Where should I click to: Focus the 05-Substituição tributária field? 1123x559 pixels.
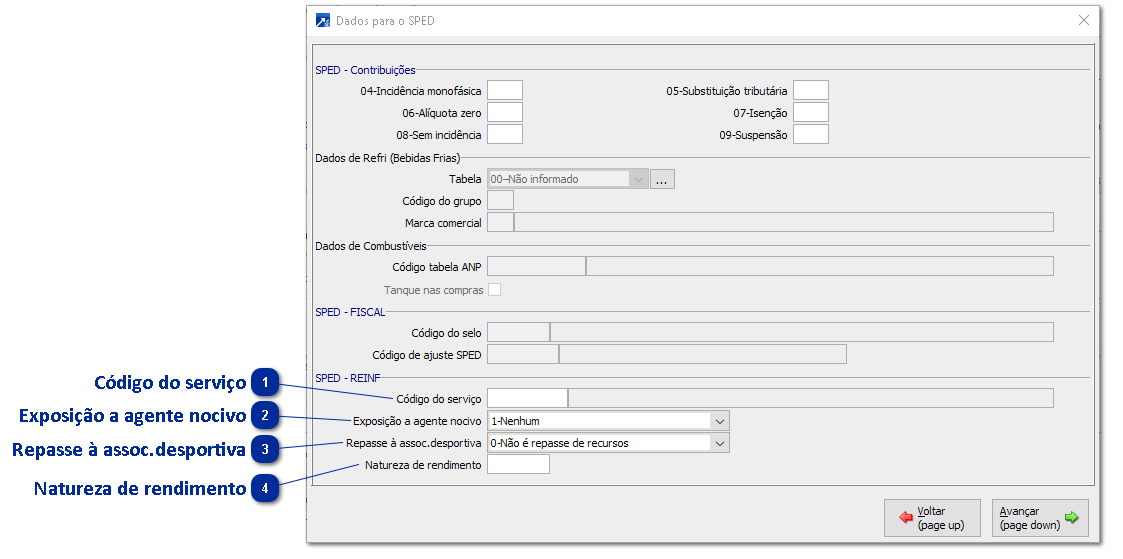(x=810, y=91)
